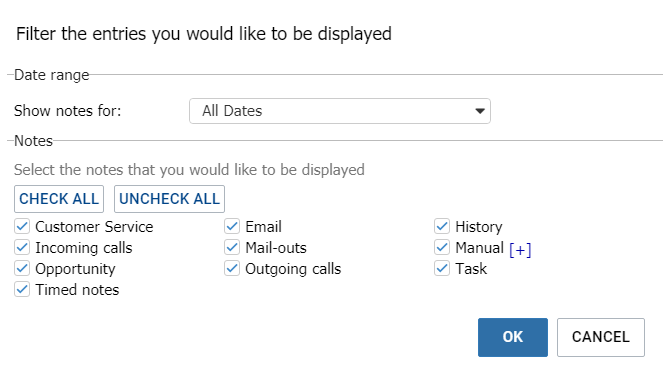Confirm the filter with OK
This screenshot has width=670, height=366.
[x=513, y=337]
